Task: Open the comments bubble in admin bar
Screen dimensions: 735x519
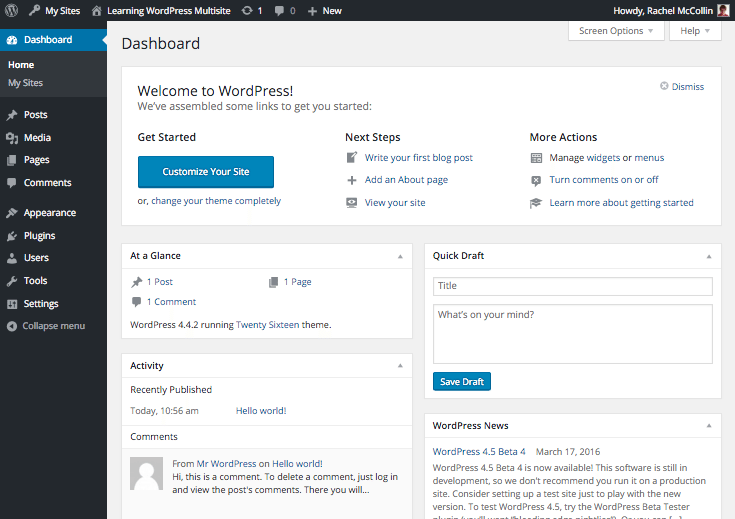Action: 279,11
